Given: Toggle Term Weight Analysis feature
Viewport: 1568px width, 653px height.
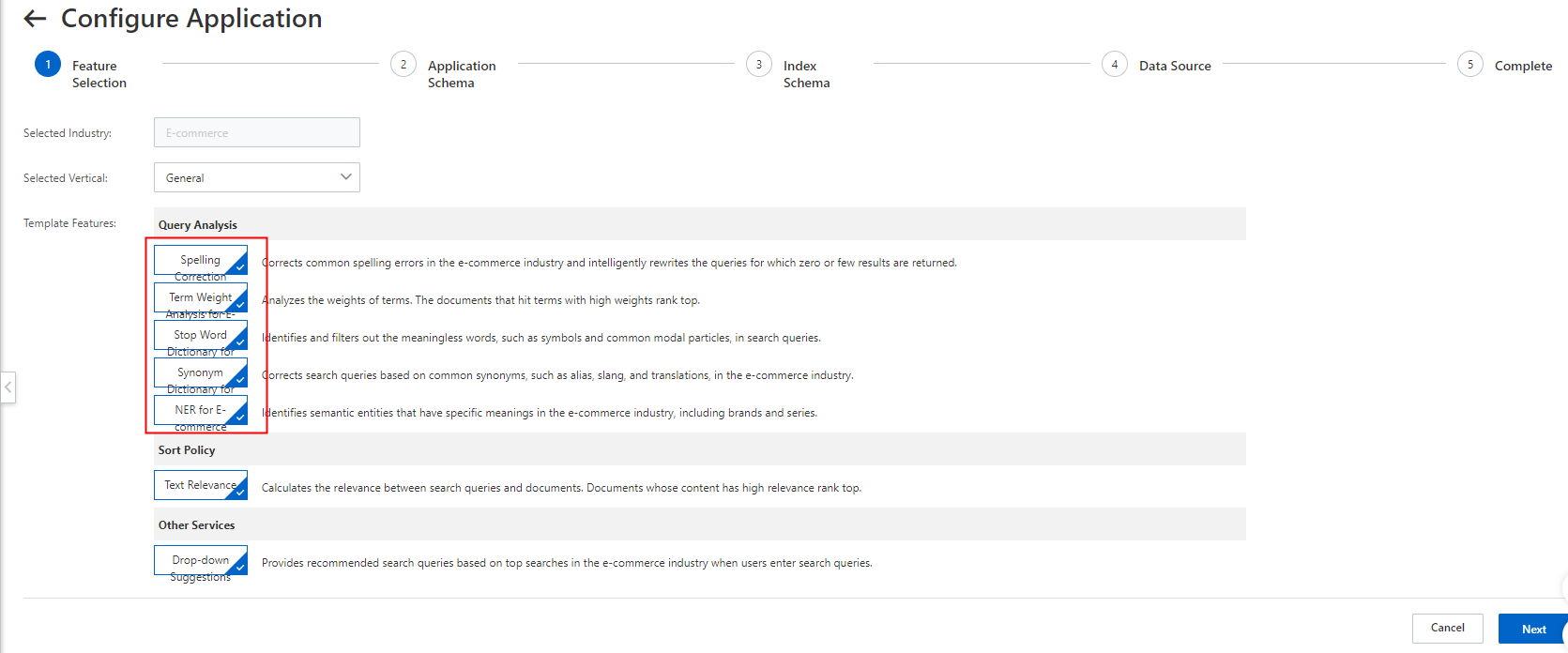Looking at the screenshot, I should click(201, 298).
